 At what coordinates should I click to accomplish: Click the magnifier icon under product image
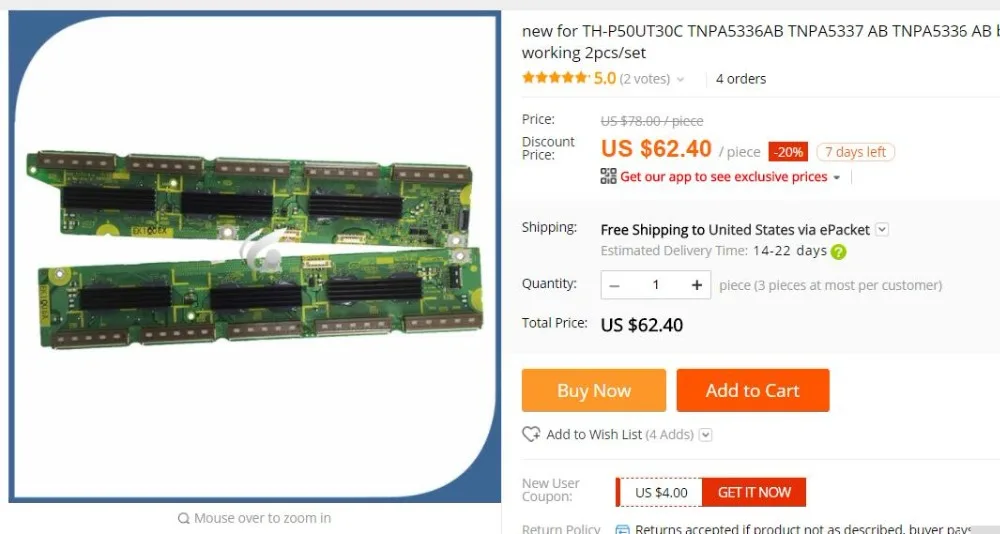pyautogui.click(x=184, y=518)
